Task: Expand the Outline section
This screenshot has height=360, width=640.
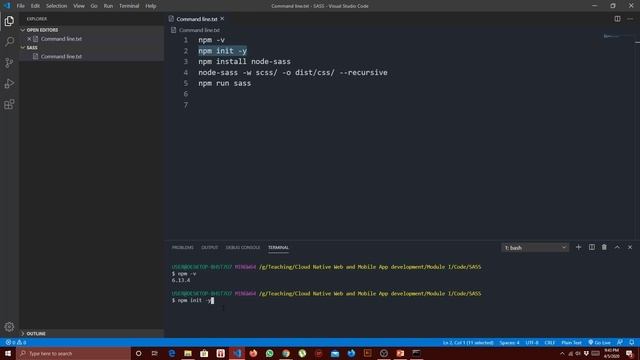Action: pos(23,333)
